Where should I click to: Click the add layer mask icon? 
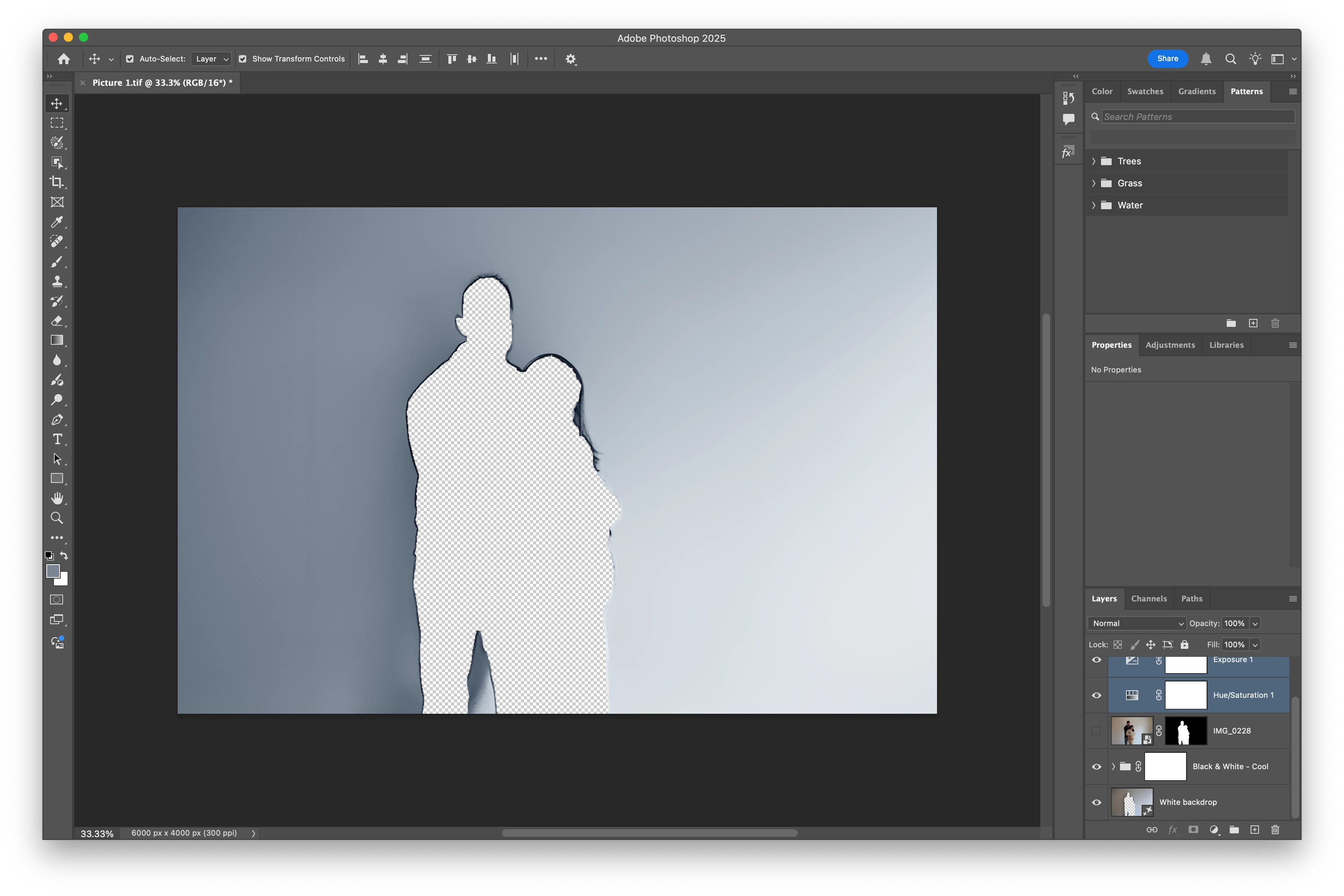click(x=1193, y=830)
